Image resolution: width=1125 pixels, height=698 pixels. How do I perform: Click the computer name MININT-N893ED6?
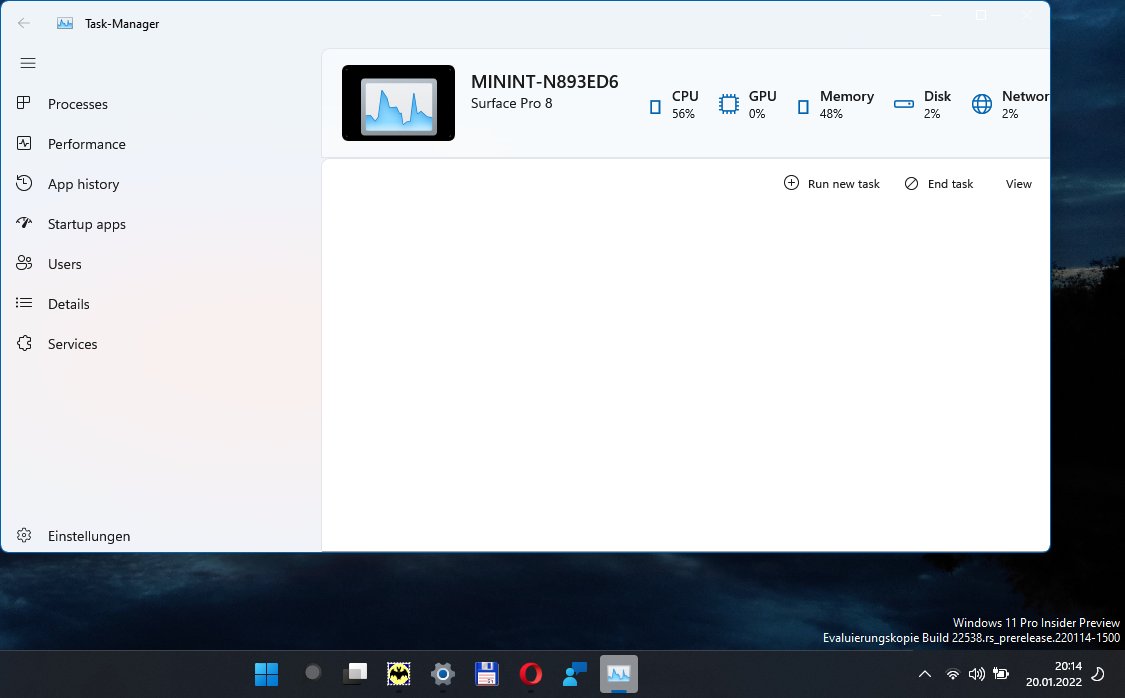click(545, 82)
